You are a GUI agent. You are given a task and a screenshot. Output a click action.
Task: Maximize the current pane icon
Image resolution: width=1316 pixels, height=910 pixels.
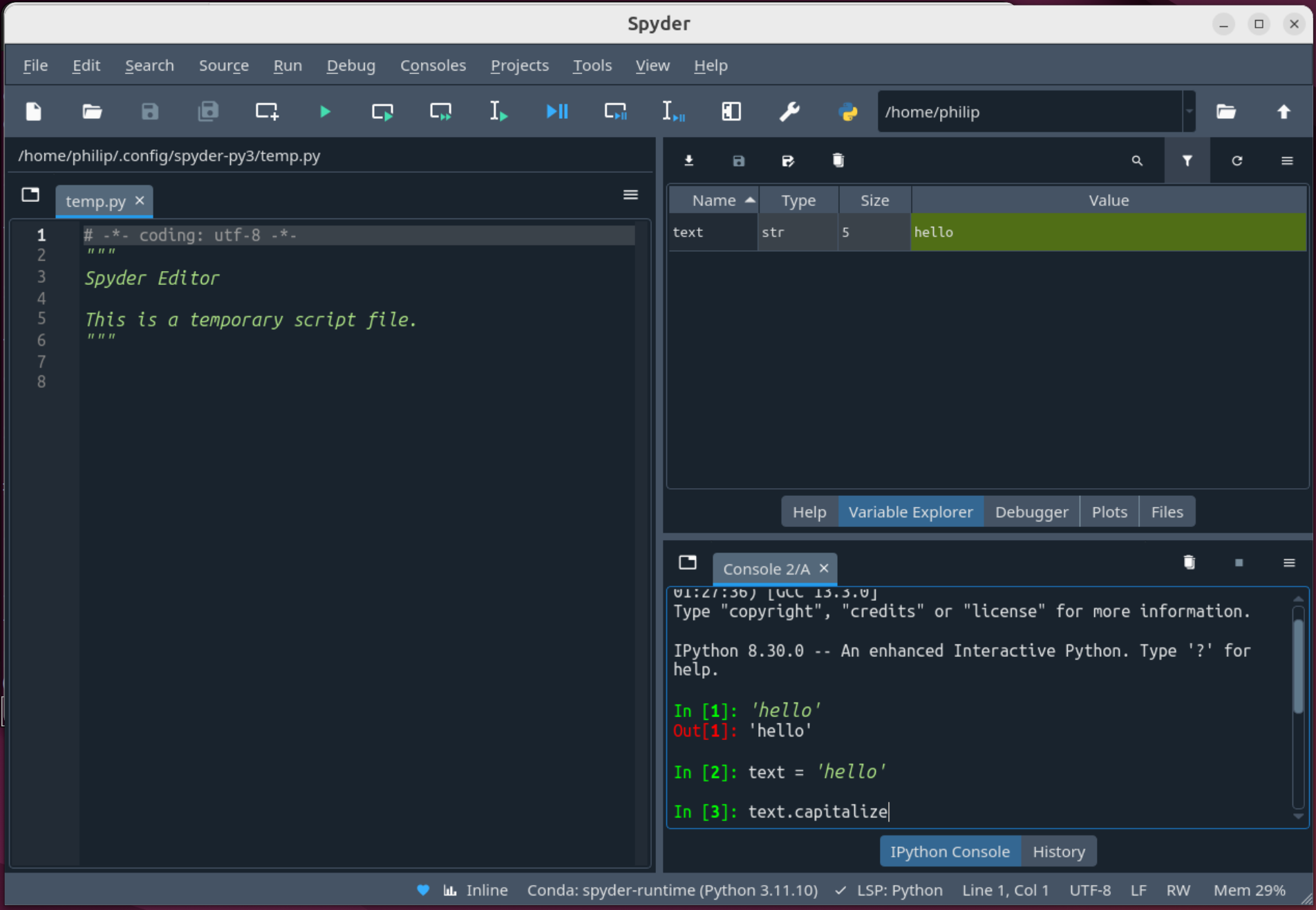pos(731,111)
